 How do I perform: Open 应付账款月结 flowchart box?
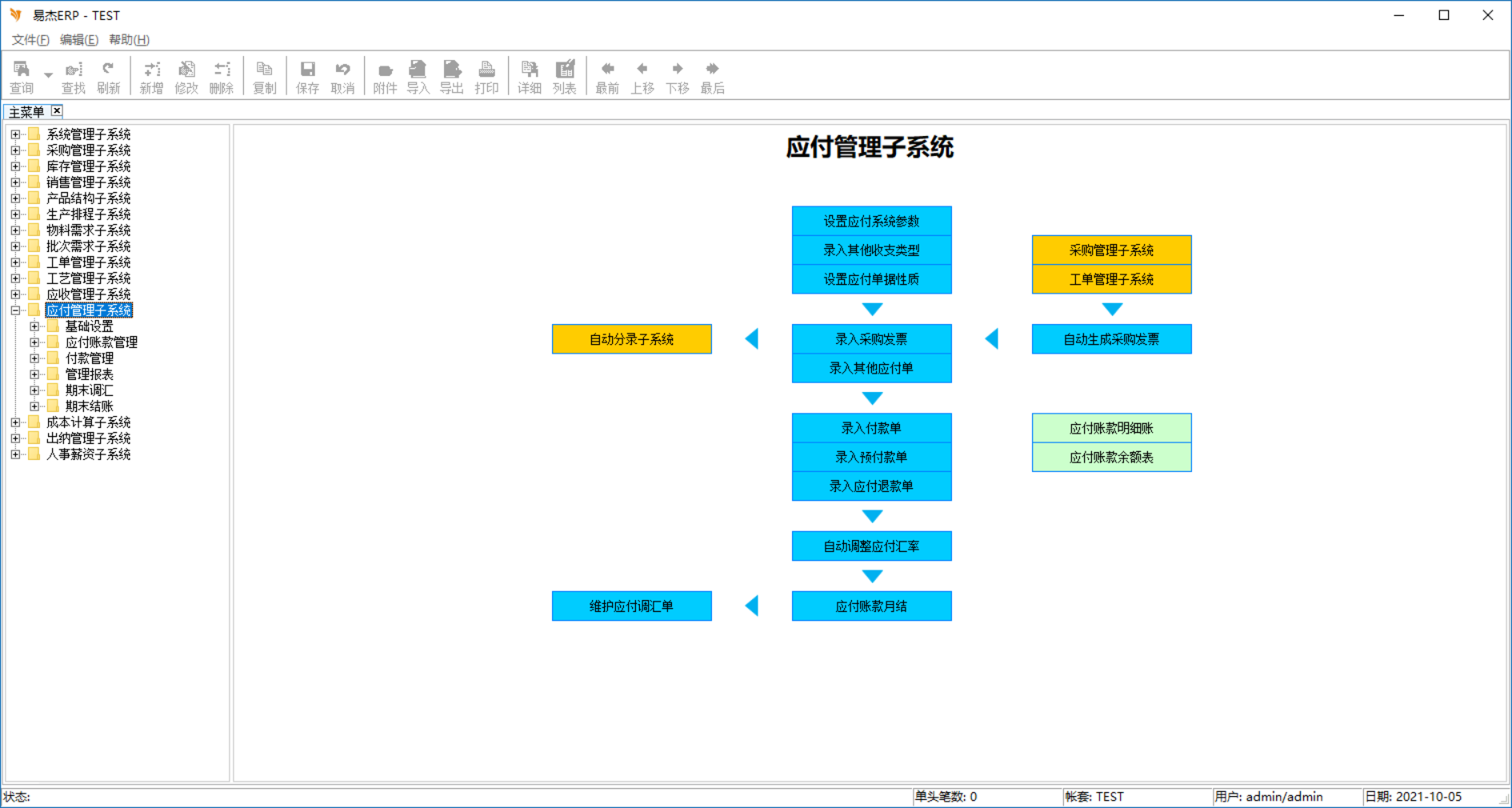click(872, 606)
